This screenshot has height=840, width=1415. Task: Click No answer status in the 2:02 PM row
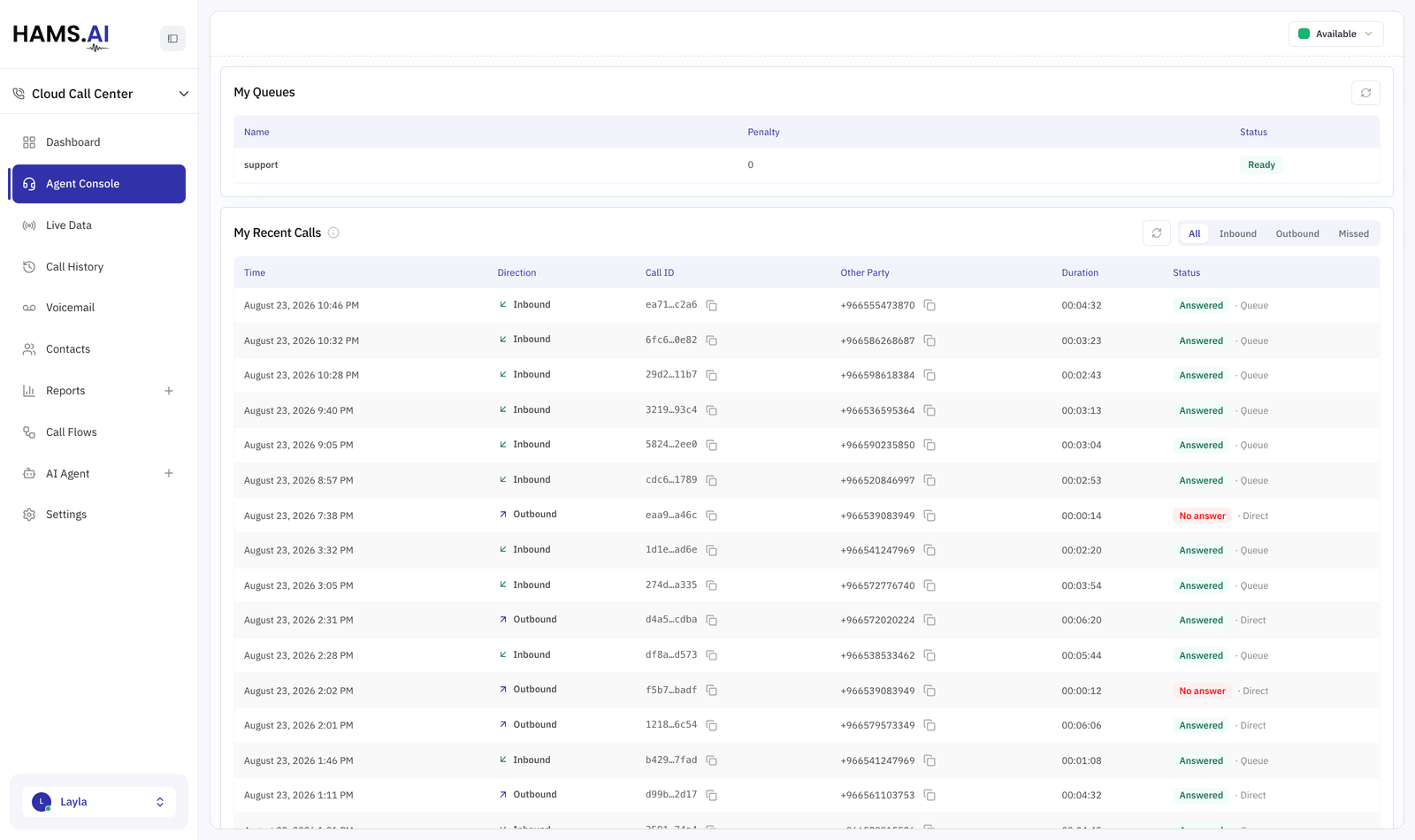coord(1202,691)
